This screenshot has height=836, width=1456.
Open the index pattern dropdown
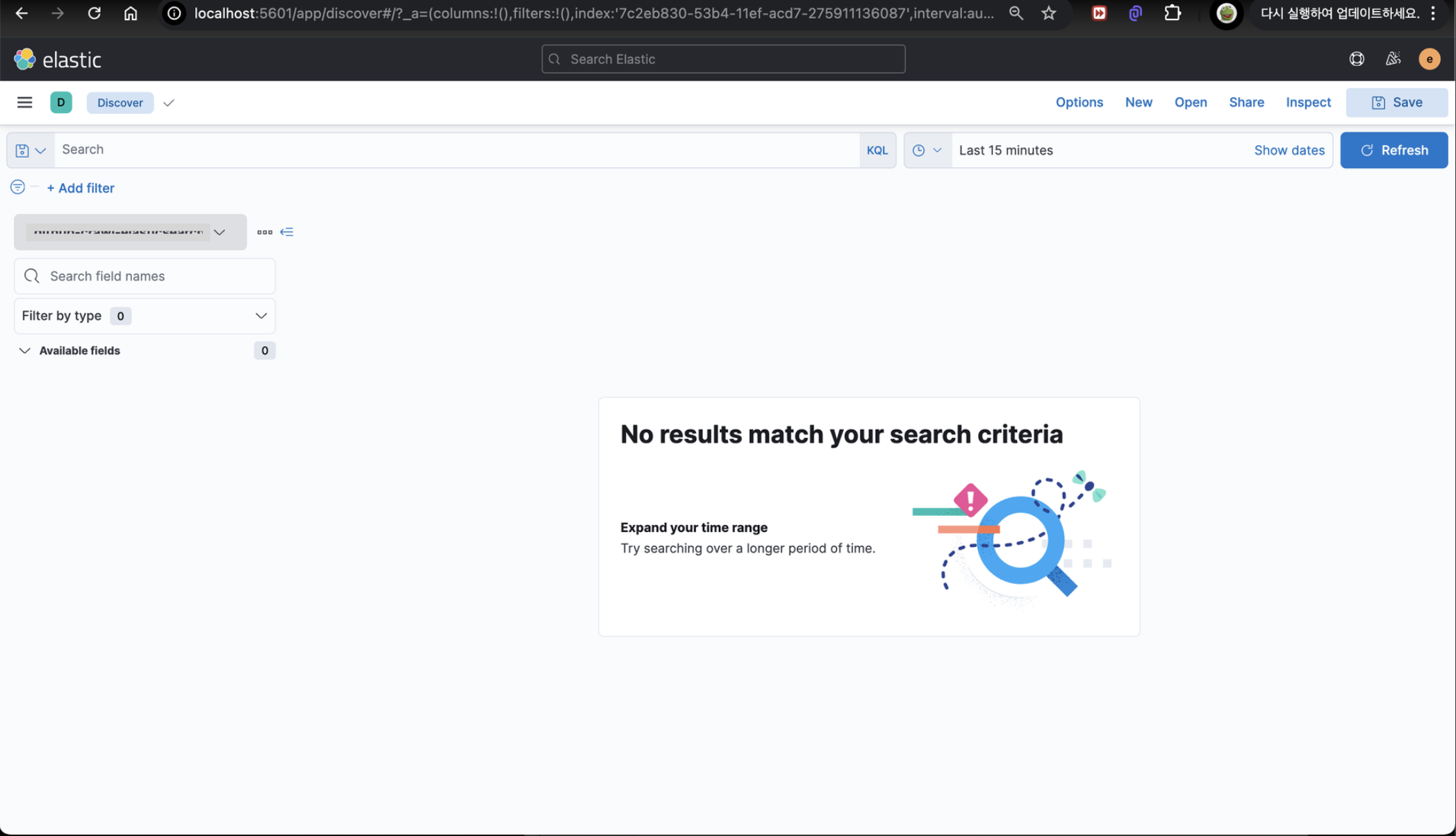tap(130, 232)
